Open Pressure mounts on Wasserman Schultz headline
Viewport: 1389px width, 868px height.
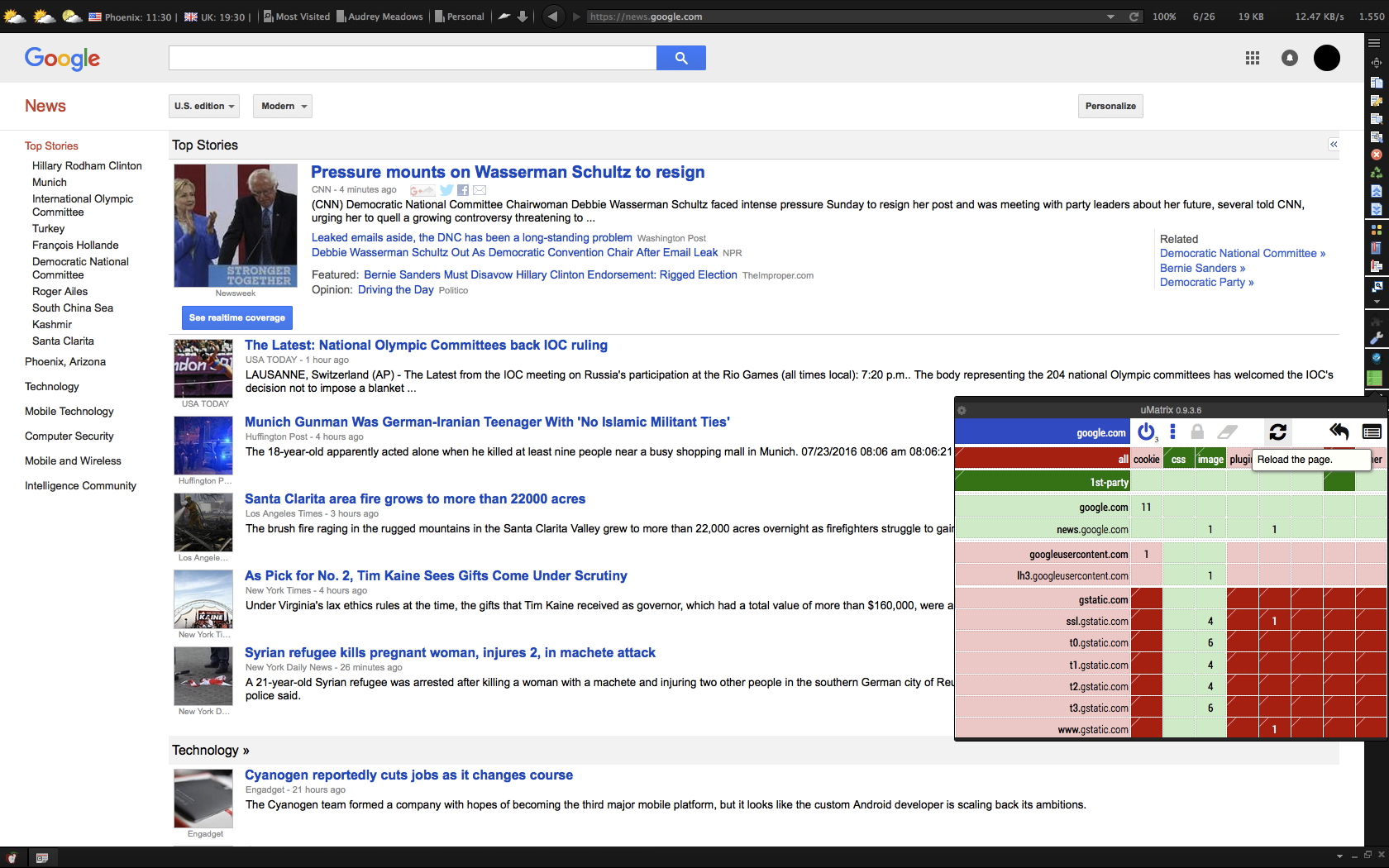508,172
